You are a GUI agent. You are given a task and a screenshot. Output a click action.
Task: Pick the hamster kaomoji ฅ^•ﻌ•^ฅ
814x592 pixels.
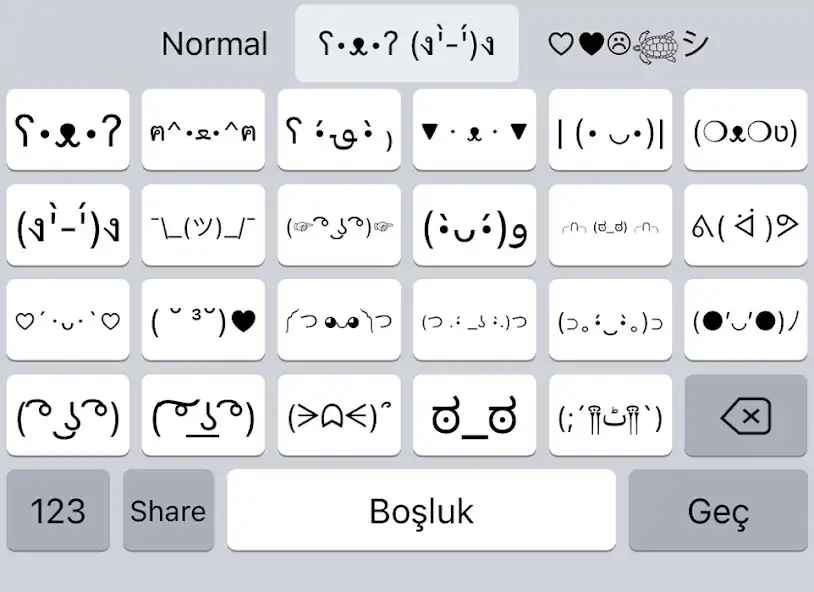[x=203, y=130]
